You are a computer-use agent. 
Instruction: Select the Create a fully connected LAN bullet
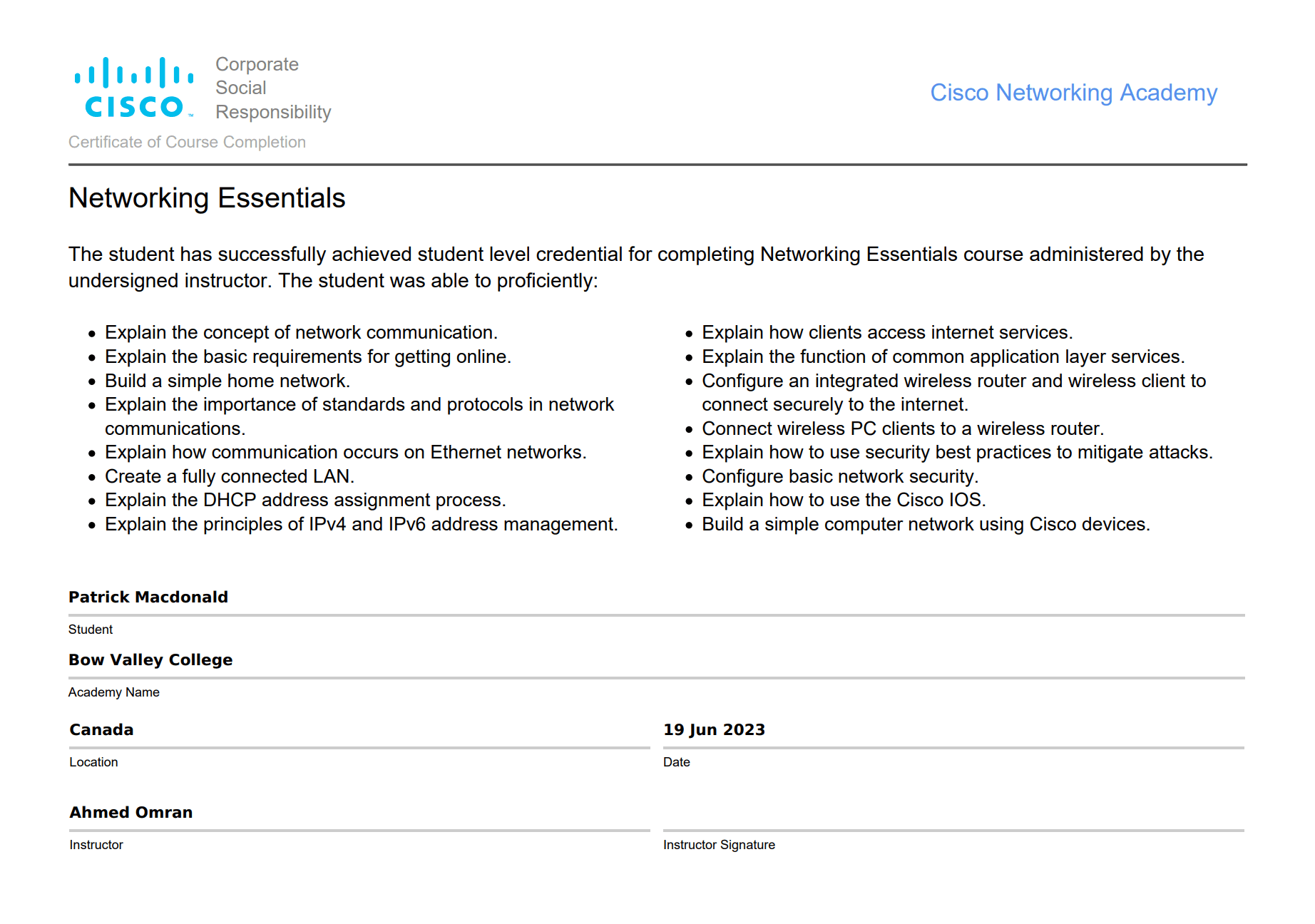(x=230, y=476)
